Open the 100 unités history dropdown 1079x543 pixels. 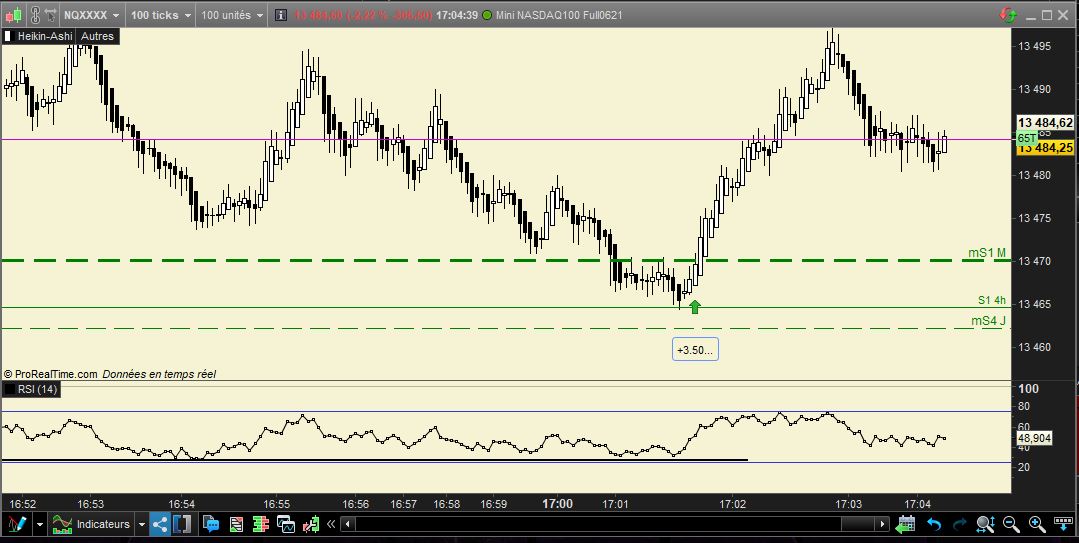point(231,14)
